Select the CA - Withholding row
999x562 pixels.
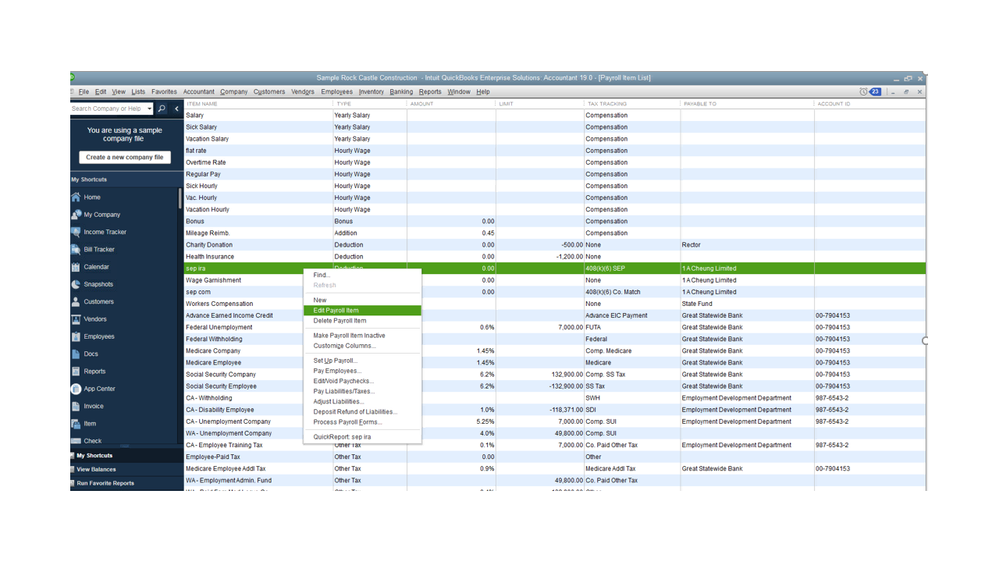pyautogui.click(x=554, y=398)
